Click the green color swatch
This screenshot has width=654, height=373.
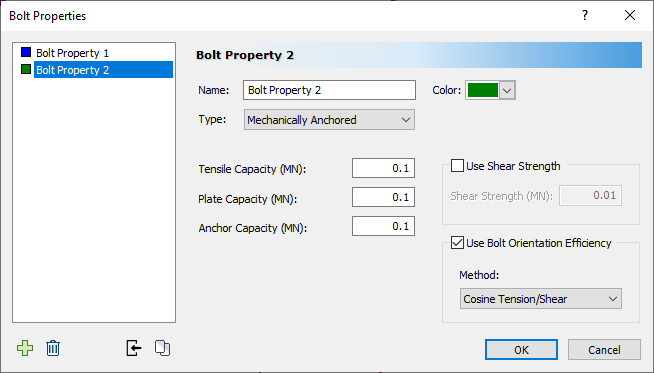click(483, 90)
